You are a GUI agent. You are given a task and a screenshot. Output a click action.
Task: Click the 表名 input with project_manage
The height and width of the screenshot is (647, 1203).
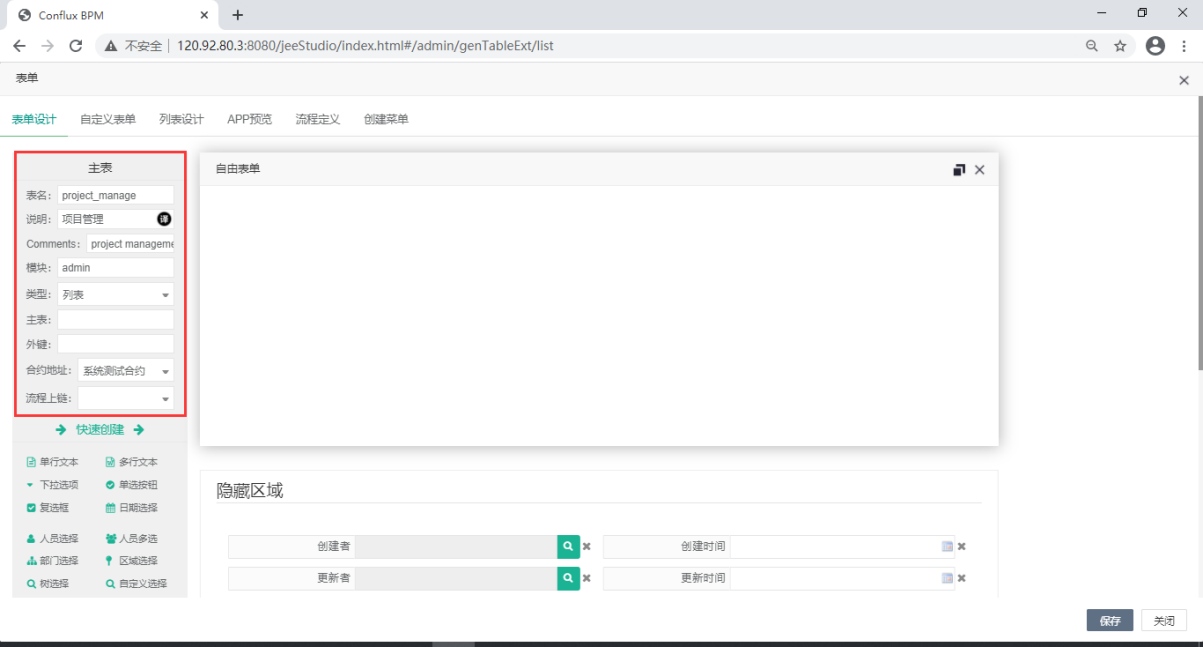tap(116, 195)
